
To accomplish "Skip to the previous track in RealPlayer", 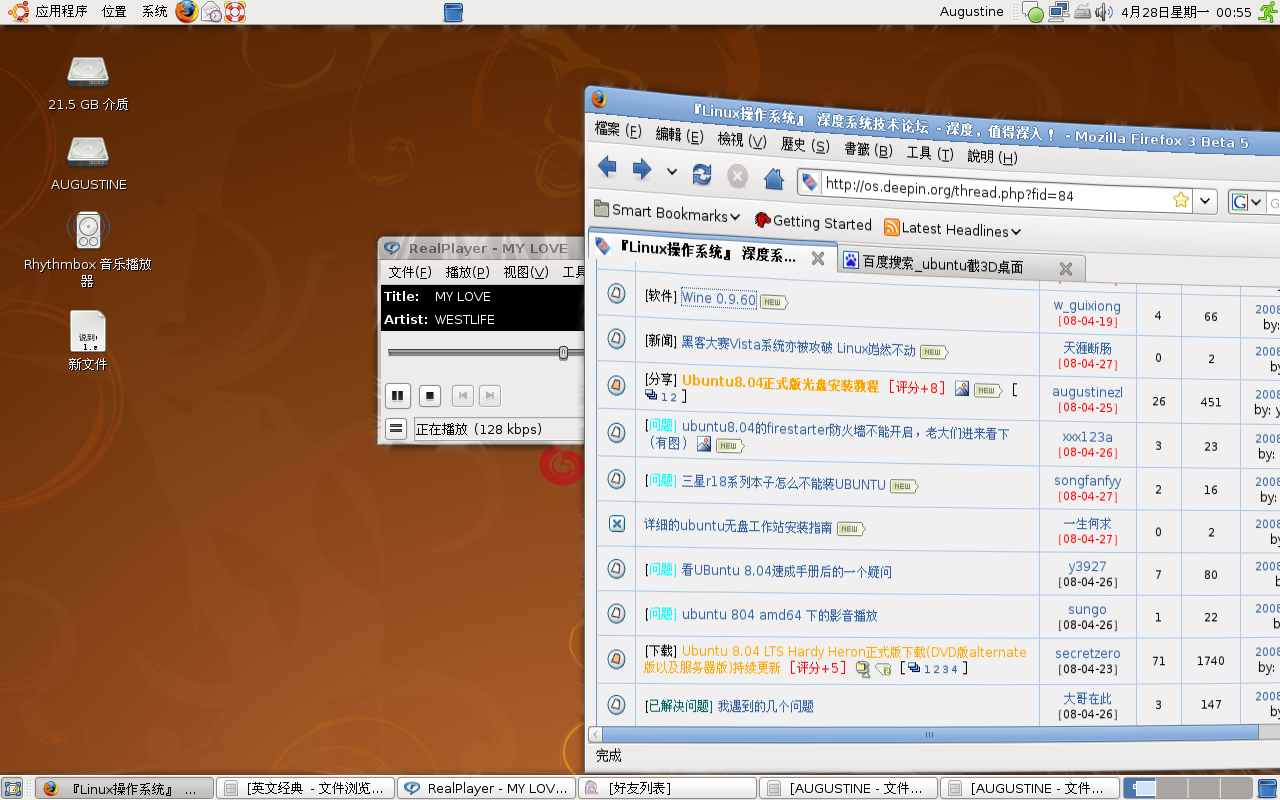I will (x=463, y=396).
